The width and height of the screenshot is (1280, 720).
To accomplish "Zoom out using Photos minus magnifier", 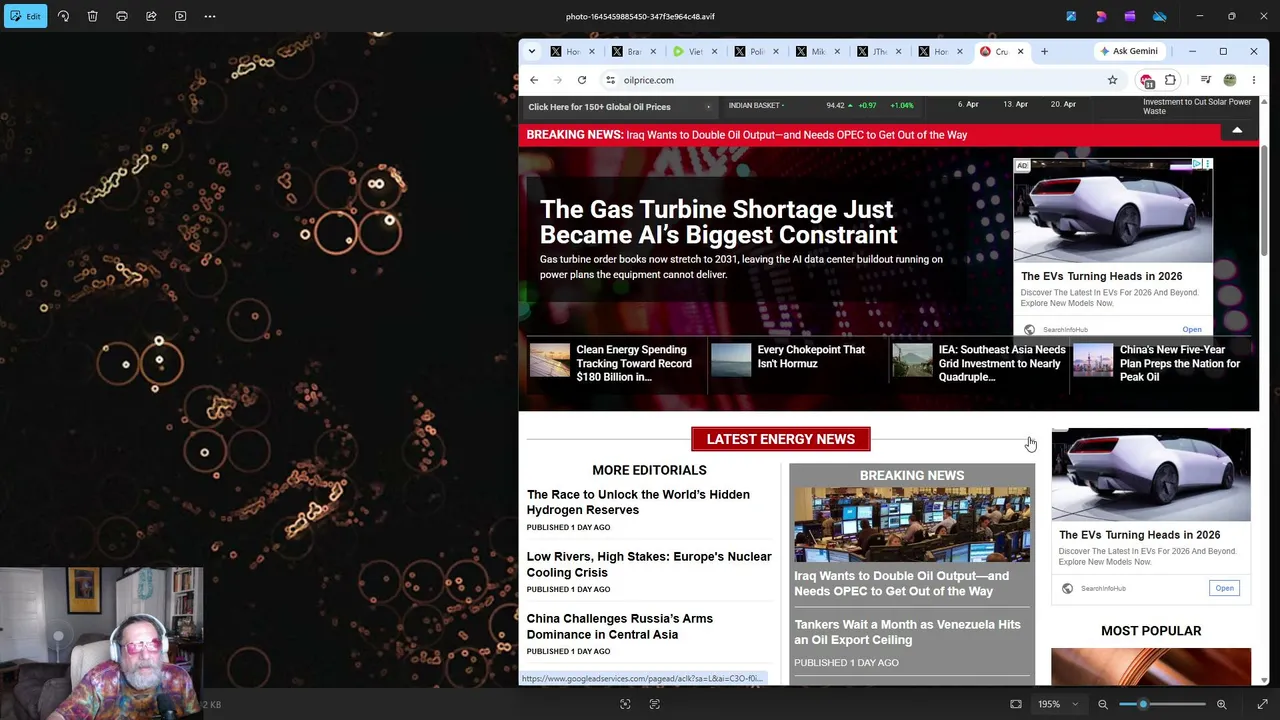I will coord(1103,704).
